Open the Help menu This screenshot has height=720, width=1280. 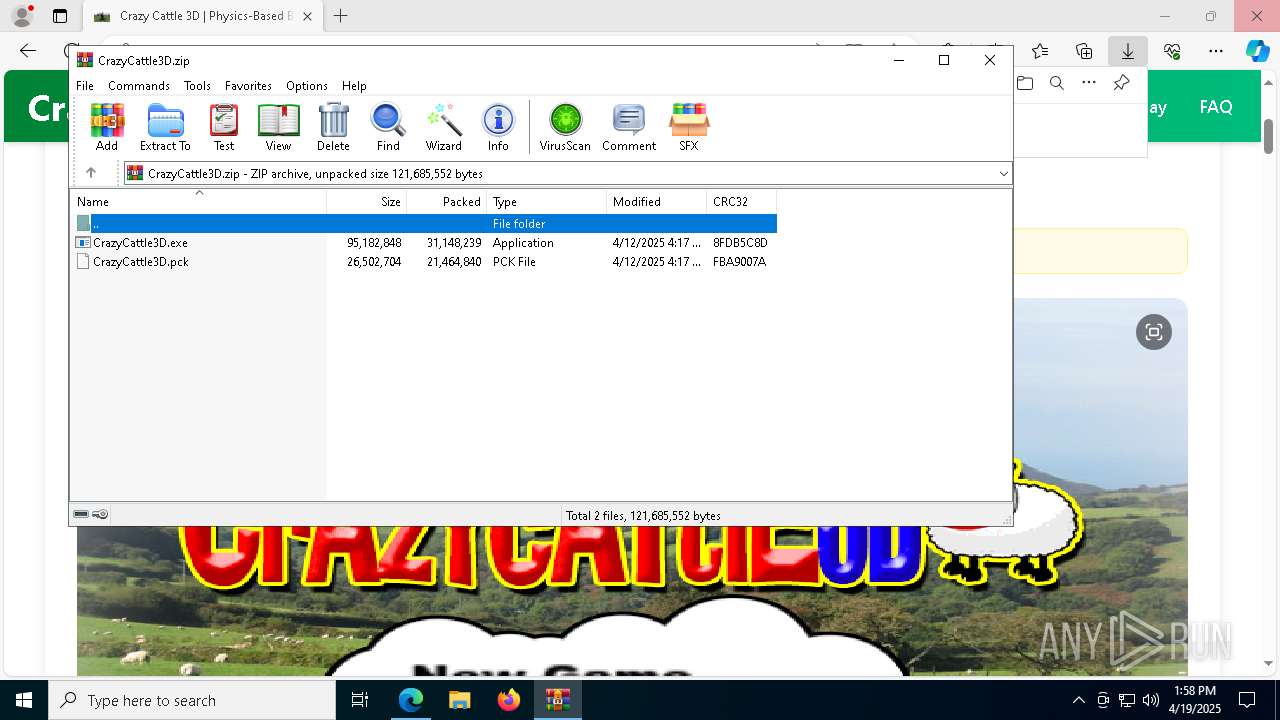point(354,86)
